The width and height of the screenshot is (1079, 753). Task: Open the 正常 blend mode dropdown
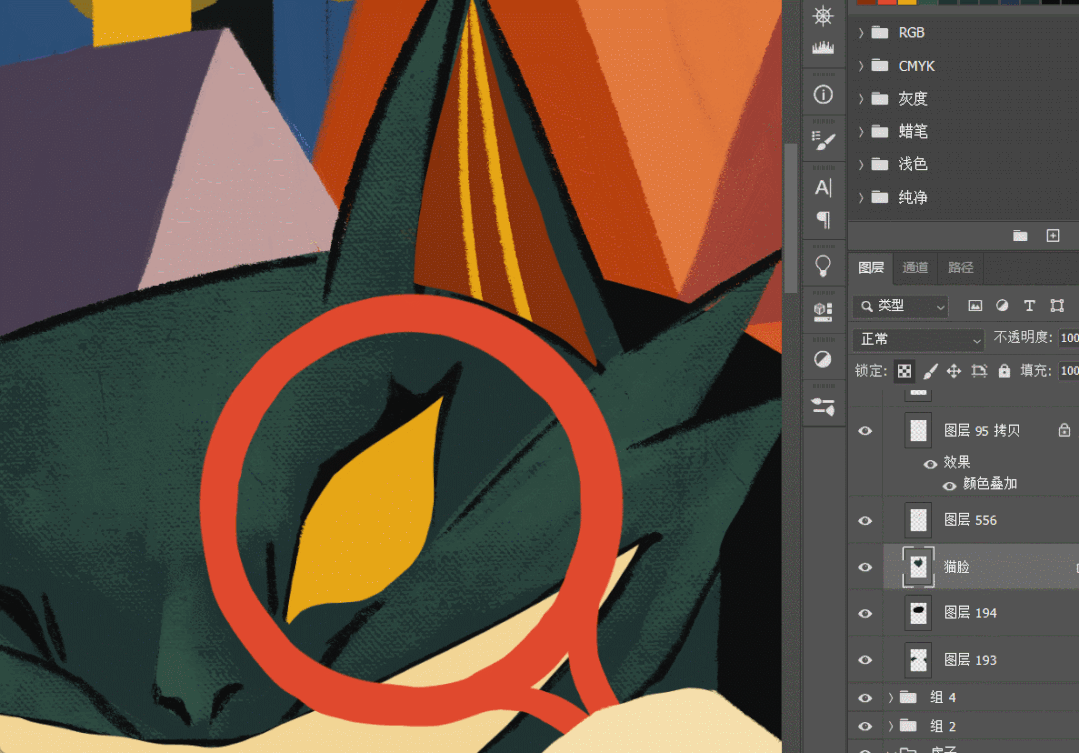(919, 339)
